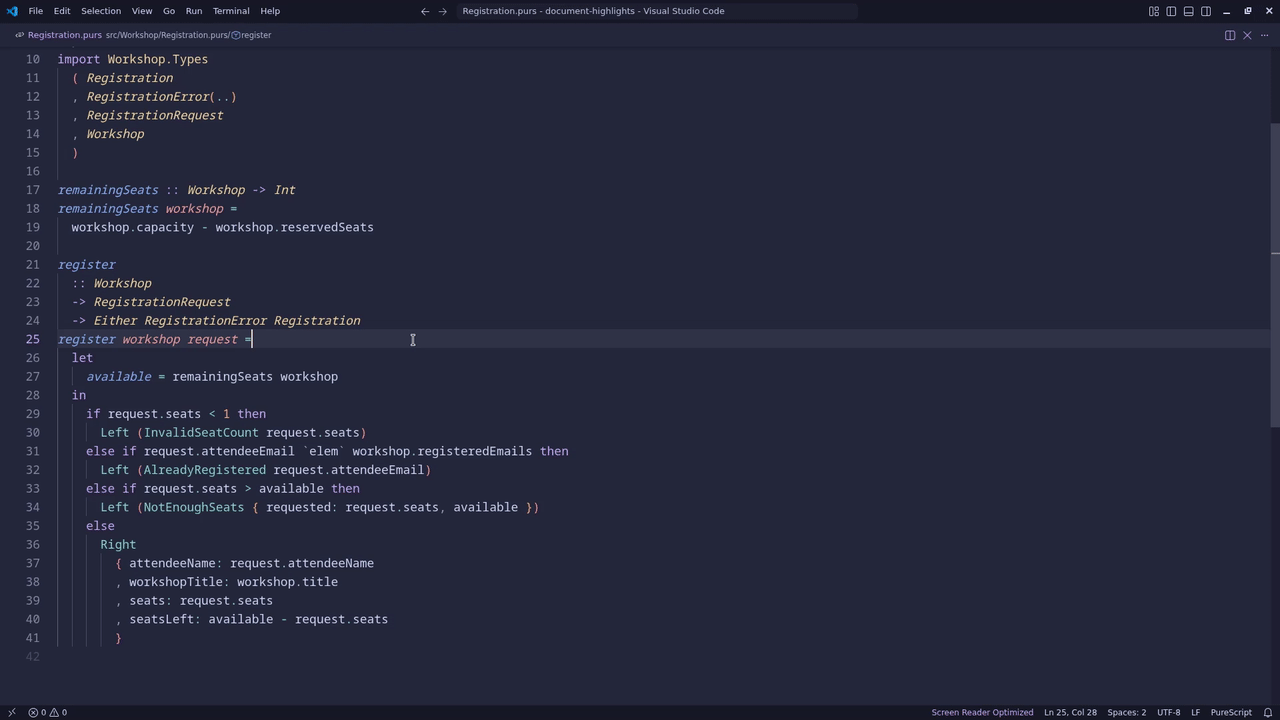
Task: Click Registration.purs breadcrumb file name
Action: [64, 35]
